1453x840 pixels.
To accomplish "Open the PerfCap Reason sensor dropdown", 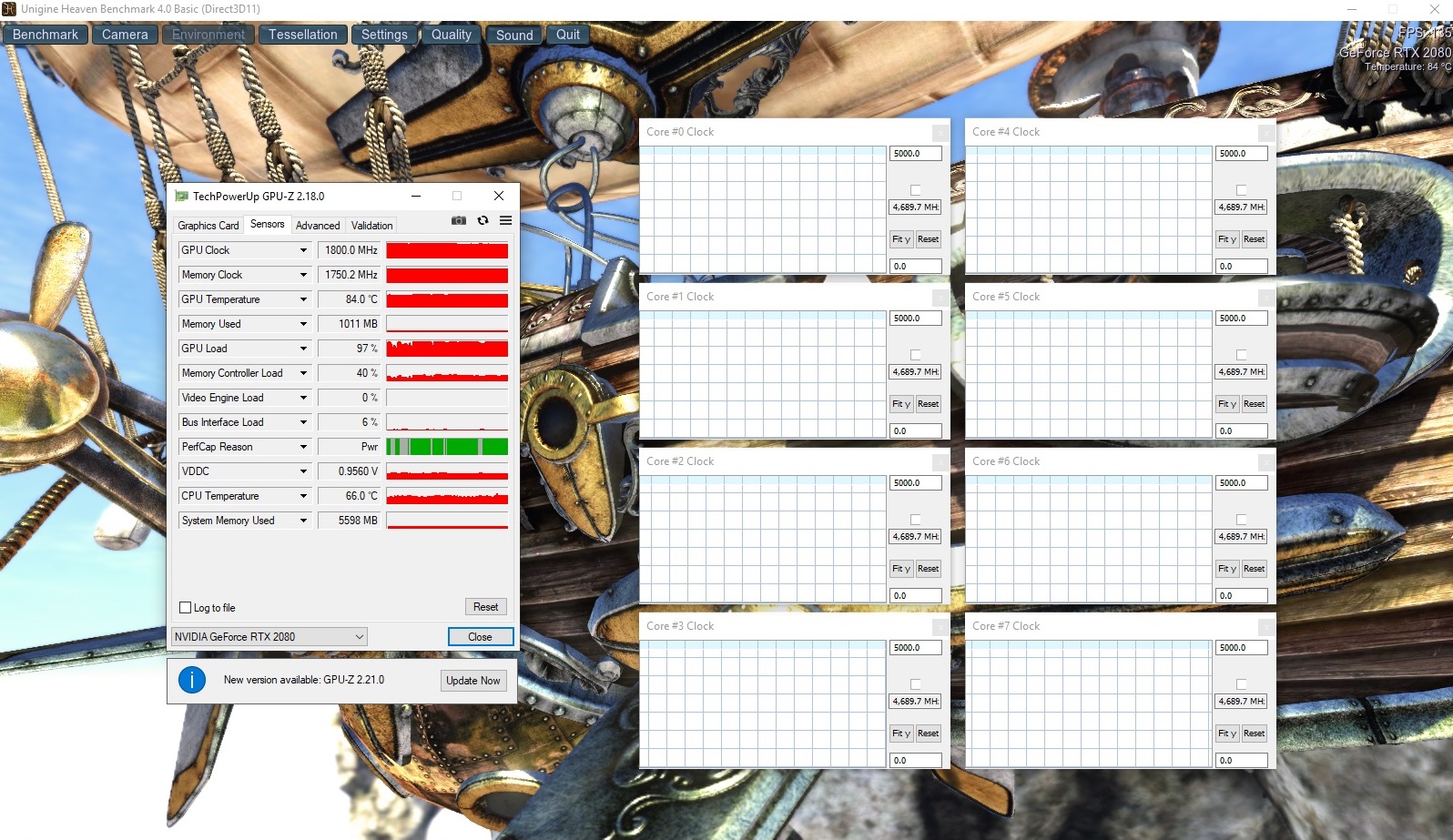I will tap(303, 447).
